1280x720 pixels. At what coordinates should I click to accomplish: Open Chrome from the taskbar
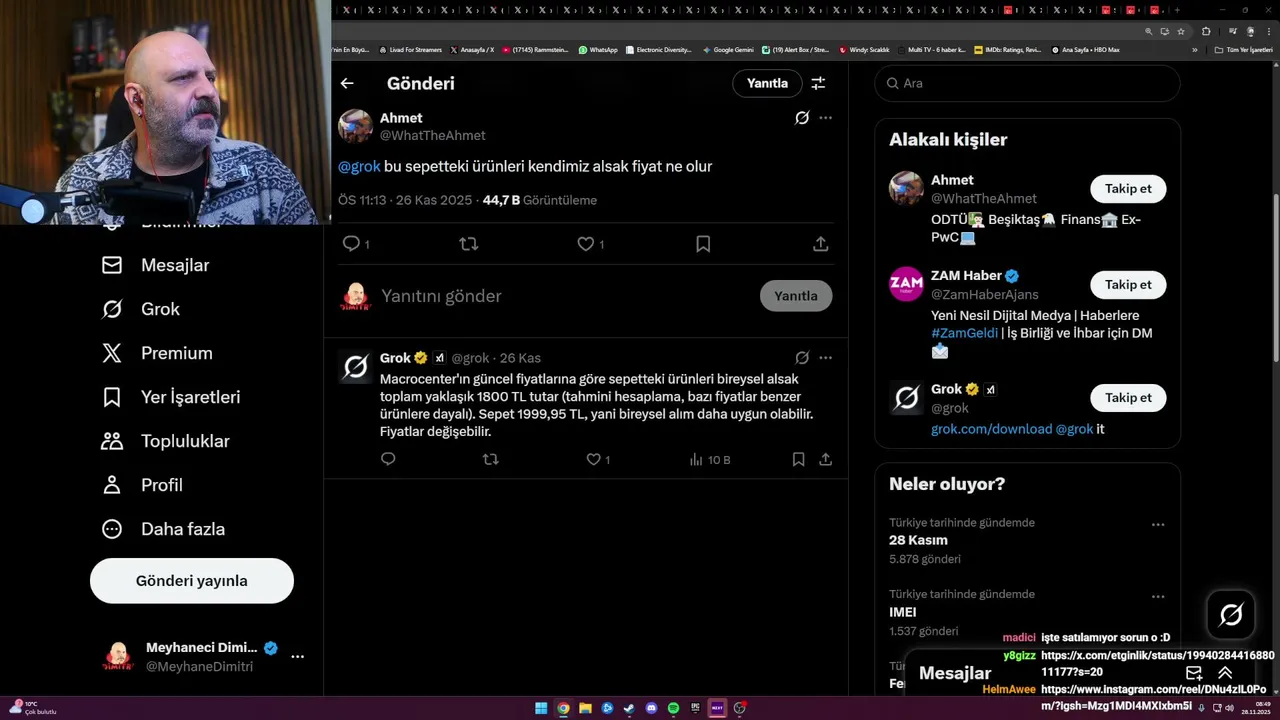[x=563, y=708]
